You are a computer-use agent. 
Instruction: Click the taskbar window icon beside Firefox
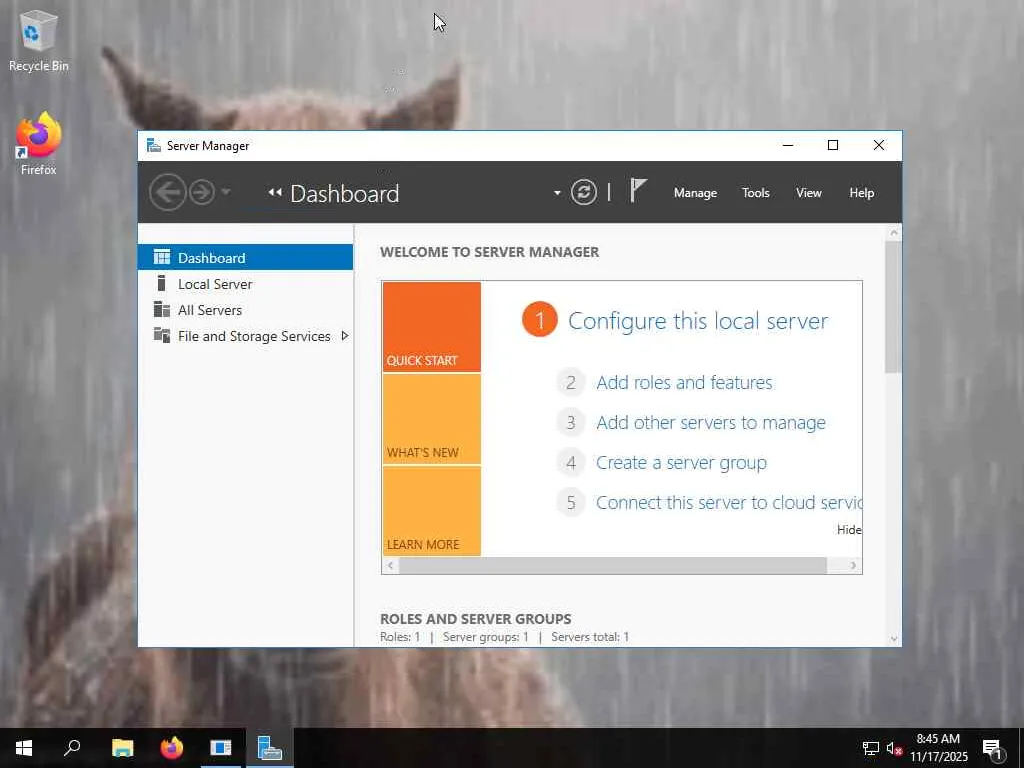(x=221, y=748)
